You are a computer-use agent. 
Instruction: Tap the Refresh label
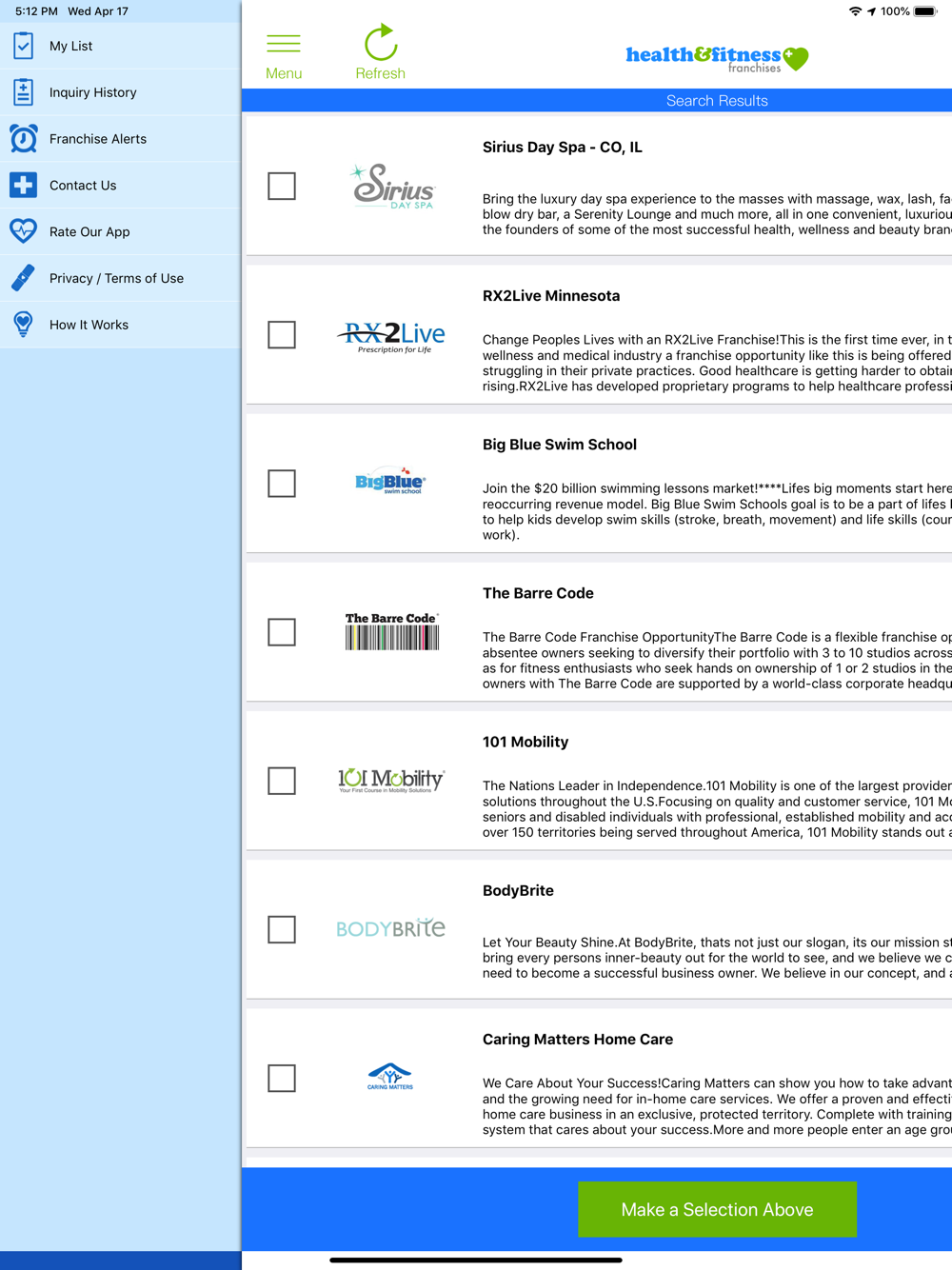[x=381, y=73]
